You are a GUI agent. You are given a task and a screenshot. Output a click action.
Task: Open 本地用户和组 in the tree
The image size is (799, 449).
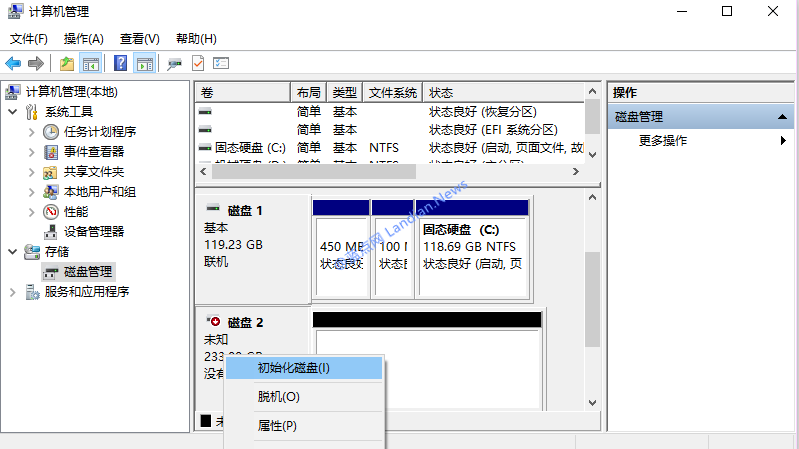pyautogui.click(x=100, y=192)
